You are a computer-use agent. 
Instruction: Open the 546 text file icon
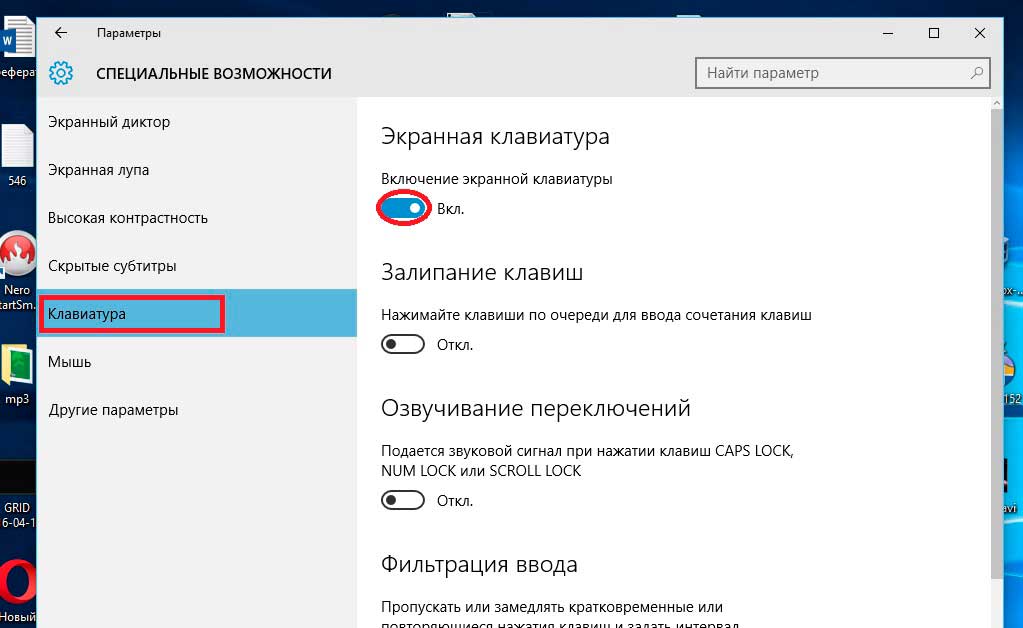(x=17, y=148)
